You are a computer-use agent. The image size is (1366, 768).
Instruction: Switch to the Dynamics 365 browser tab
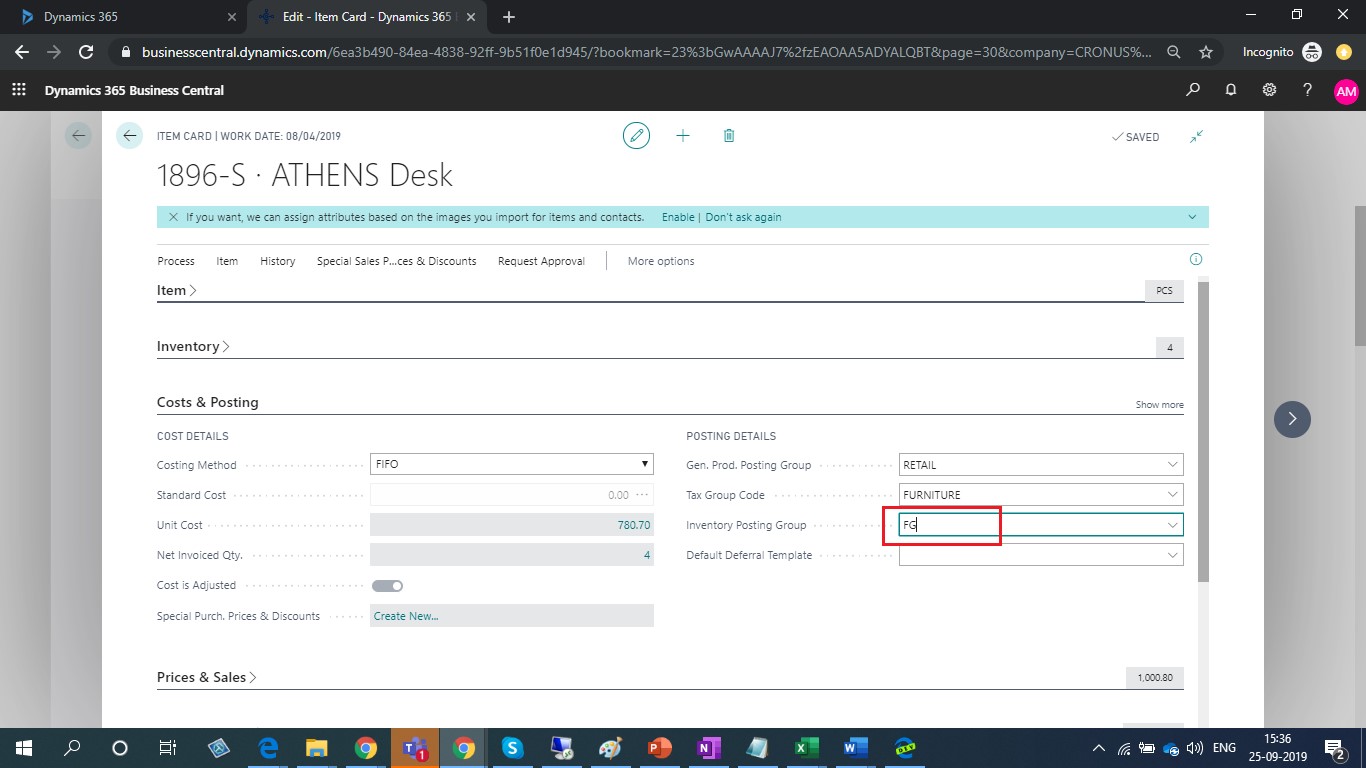pyautogui.click(x=123, y=17)
